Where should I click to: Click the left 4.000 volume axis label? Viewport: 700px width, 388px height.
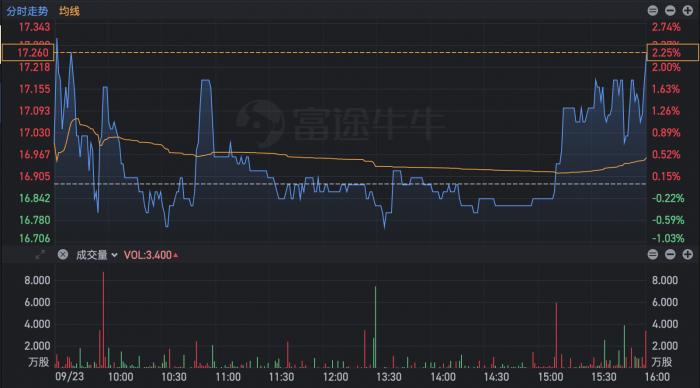(x=37, y=324)
